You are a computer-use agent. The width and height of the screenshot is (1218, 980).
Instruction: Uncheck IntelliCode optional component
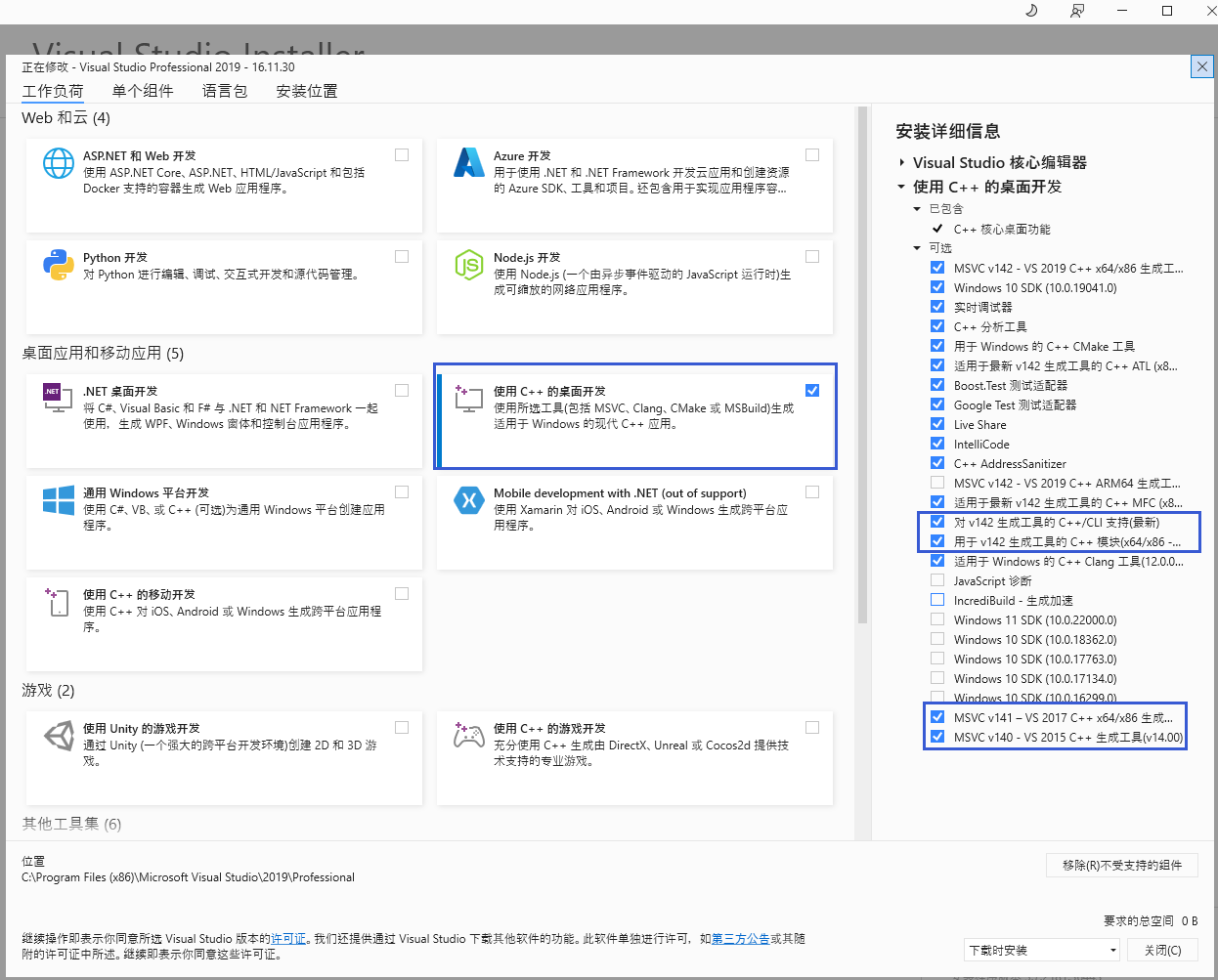tap(937, 444)
